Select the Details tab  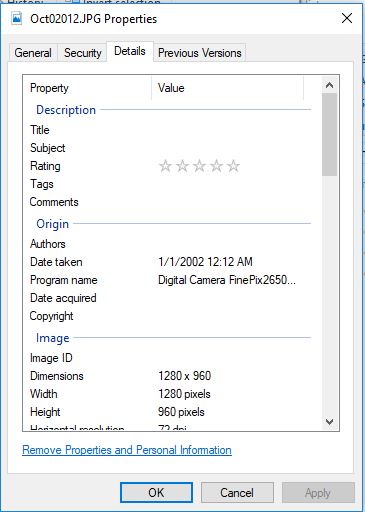tap(130, 51)
